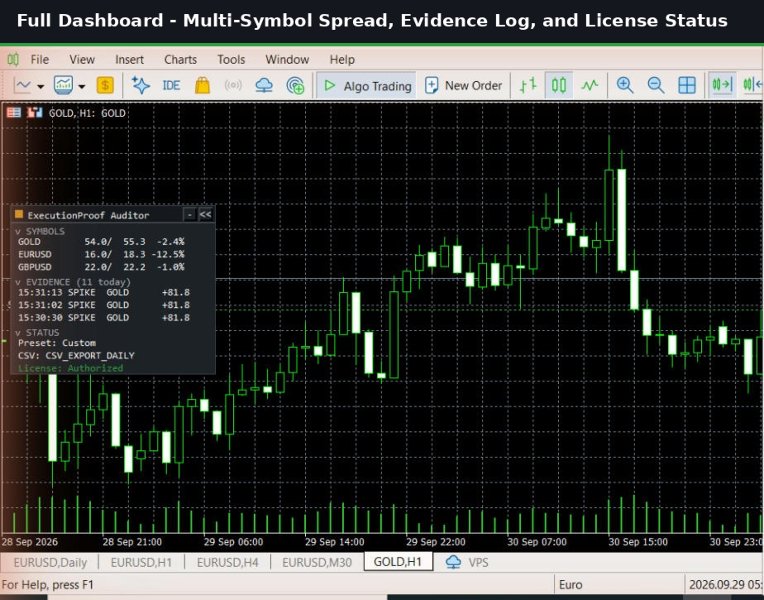Select the GOLD symbol row
Screen dimensions: 764x600
click(x=101, y=242)
